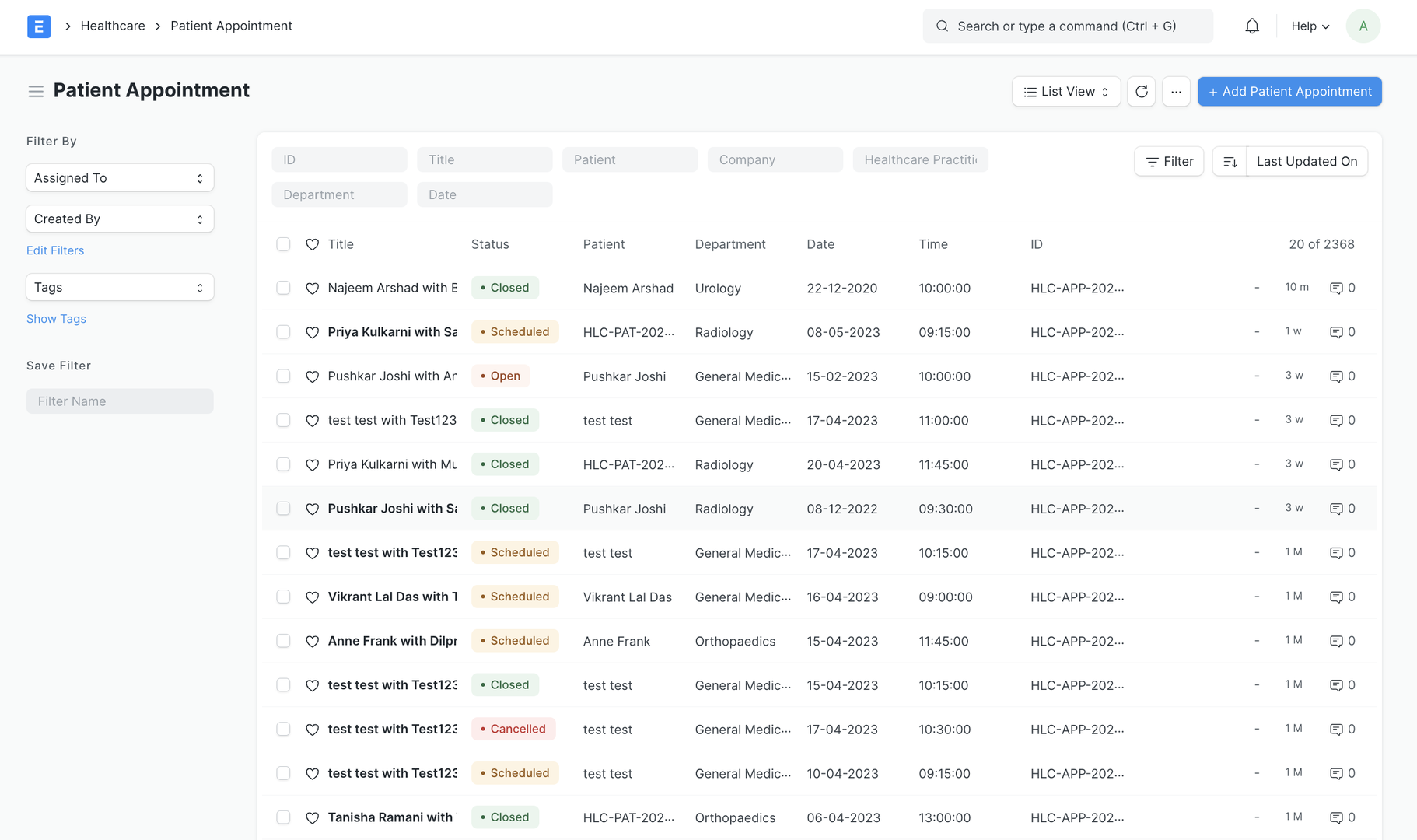This screenshot has width=1417, height=840.
Task: Like the Najeem Arshad appointment heart
Action: click(312, 289)
